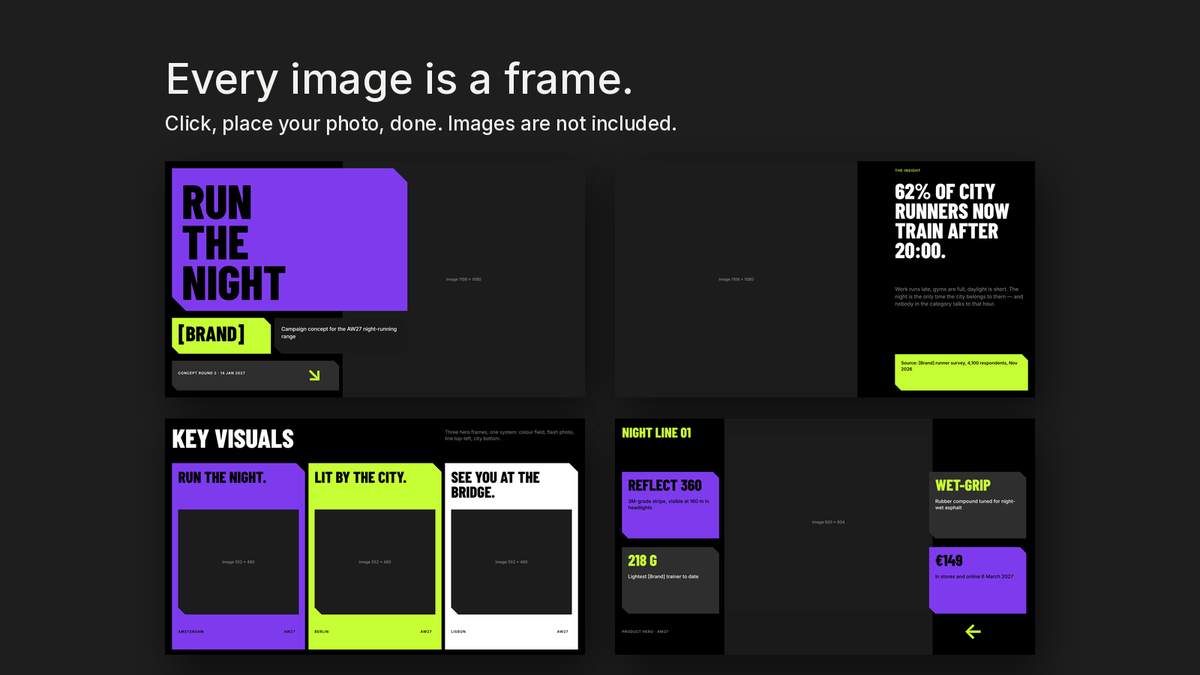Click the 218 G feature card title
Viewport: 1200px width, 675px height.
(x=643, y=560)
